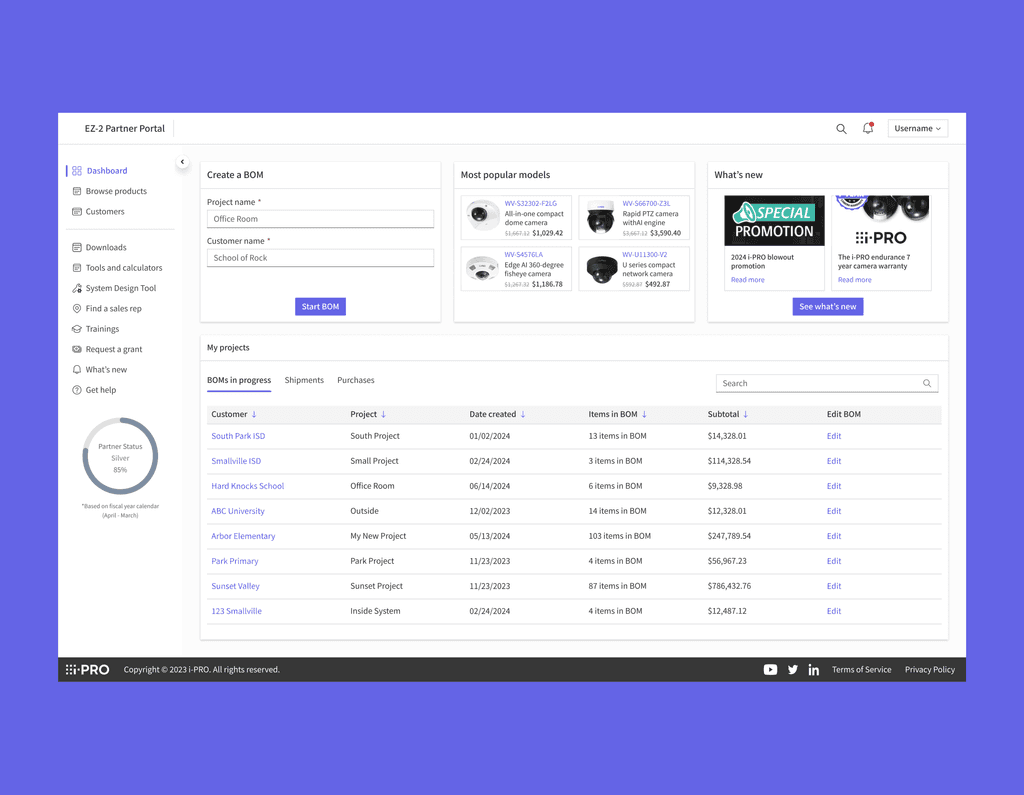The height and width of the screenshot is (795, 1024).
Task: Click the Special Promotion banner image
Action: [x=775, y=221]
